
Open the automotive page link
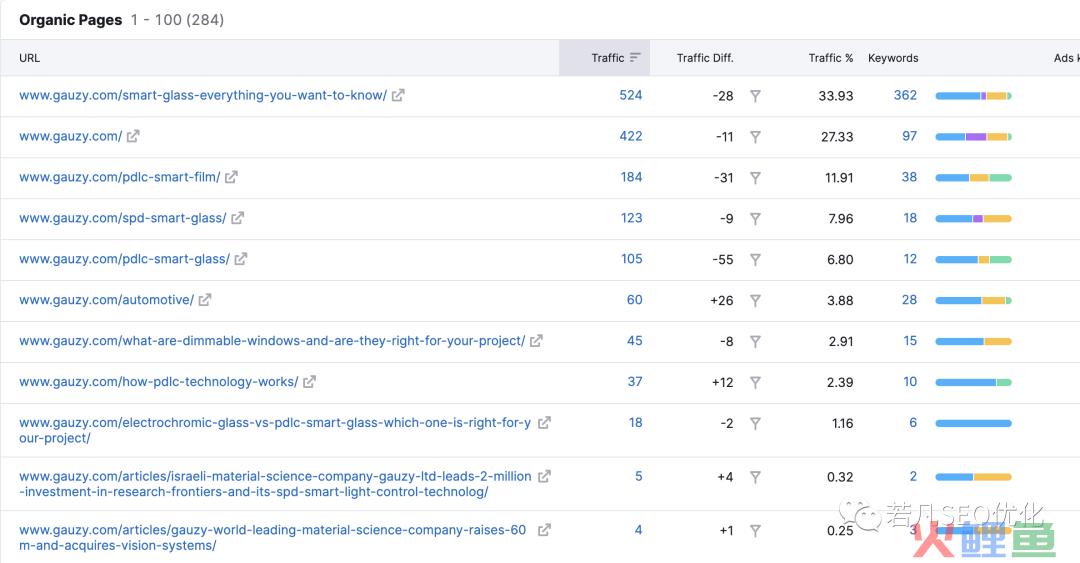click(107, 300)
